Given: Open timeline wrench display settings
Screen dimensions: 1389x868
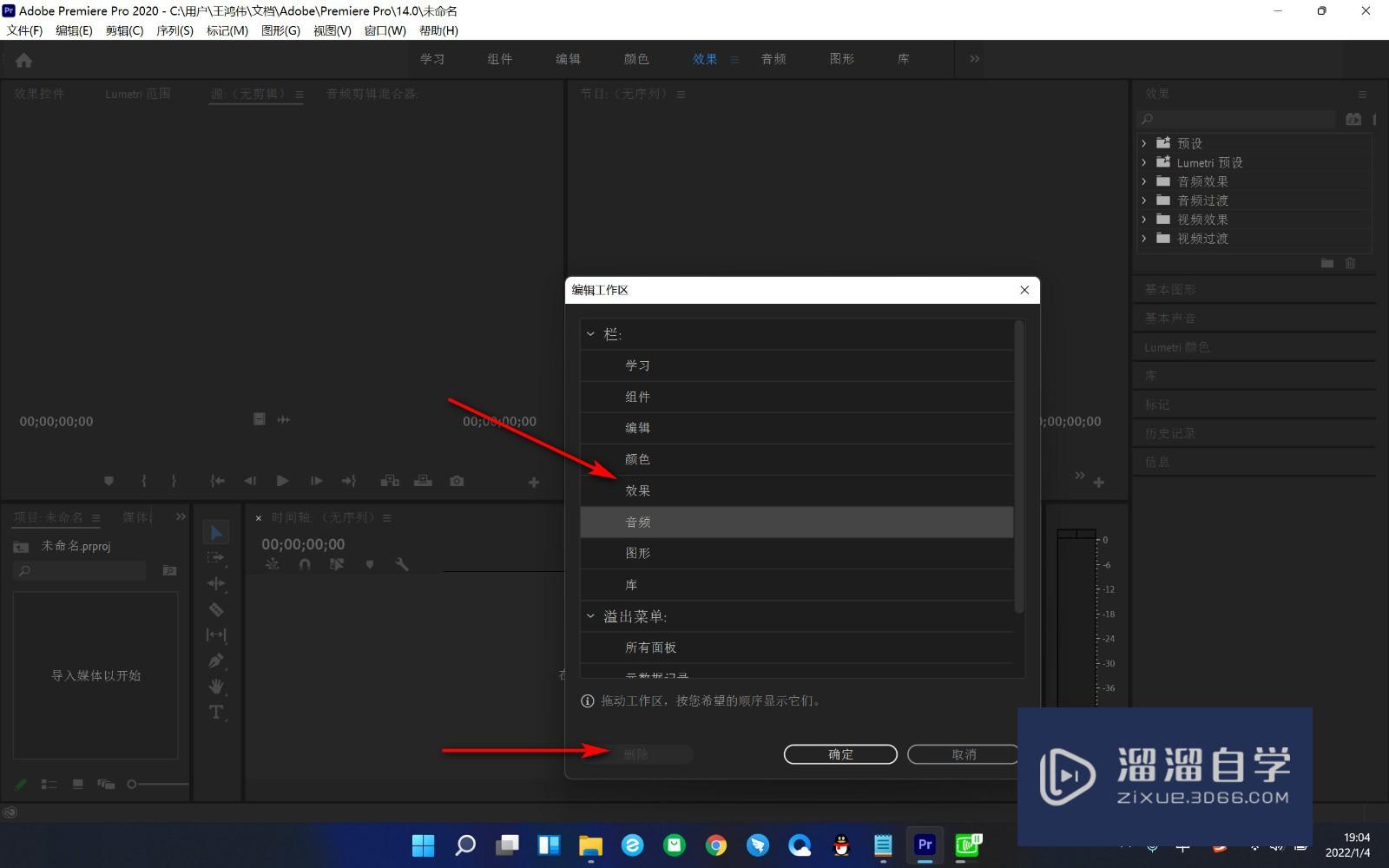Looking at the screenshot, I should tap(401, 564).
